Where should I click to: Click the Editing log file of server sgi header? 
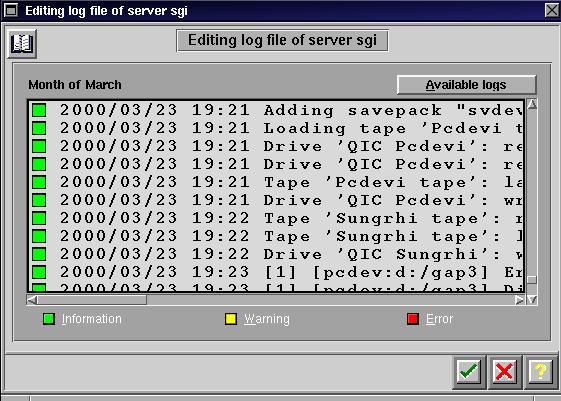282,40
